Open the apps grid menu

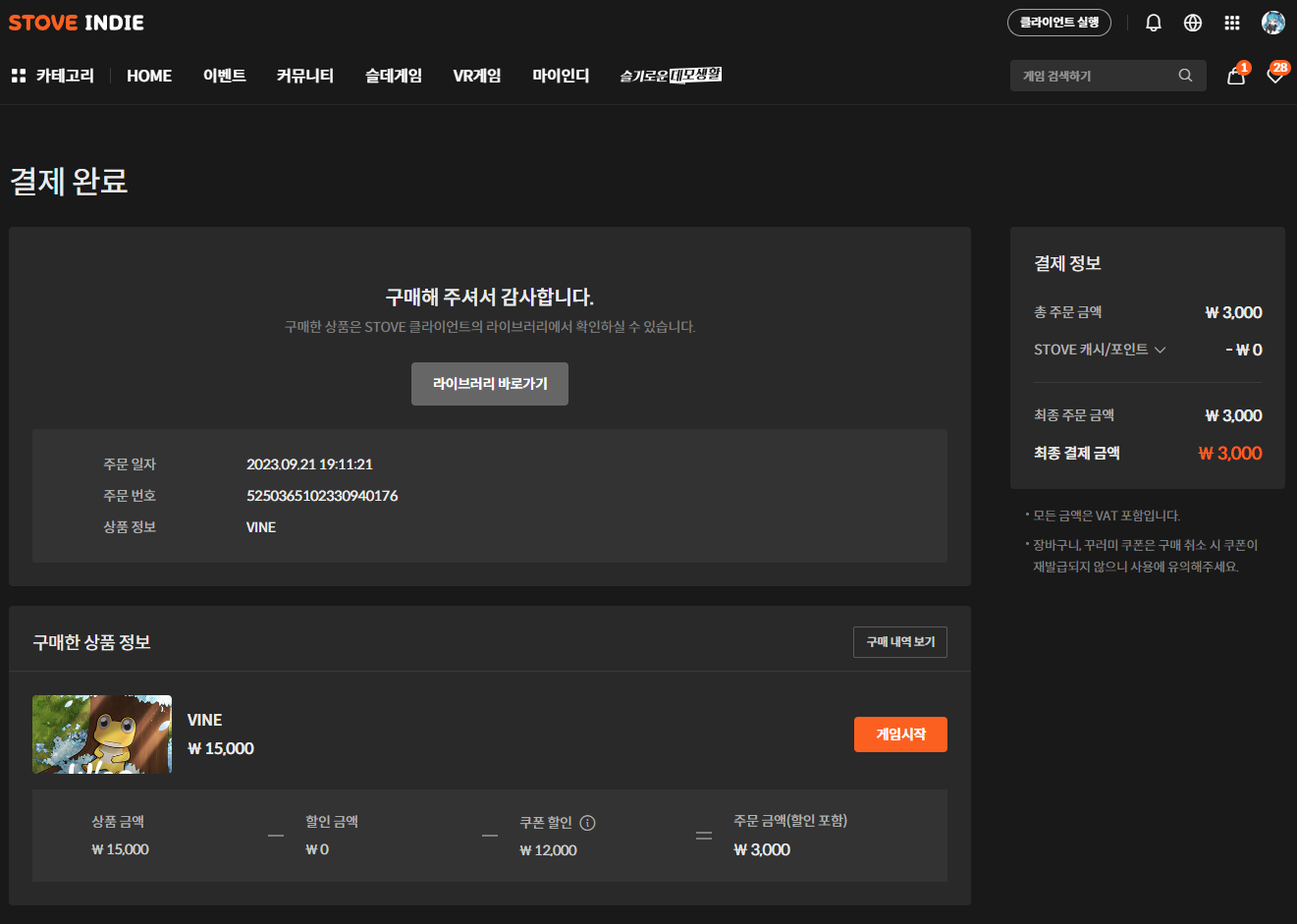(1232, 23)
